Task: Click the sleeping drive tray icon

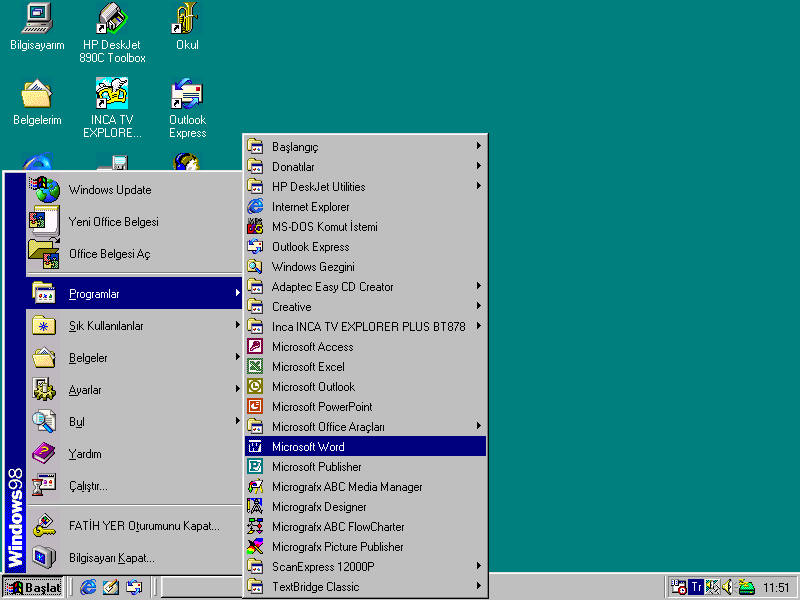Action: pos(746,587)
